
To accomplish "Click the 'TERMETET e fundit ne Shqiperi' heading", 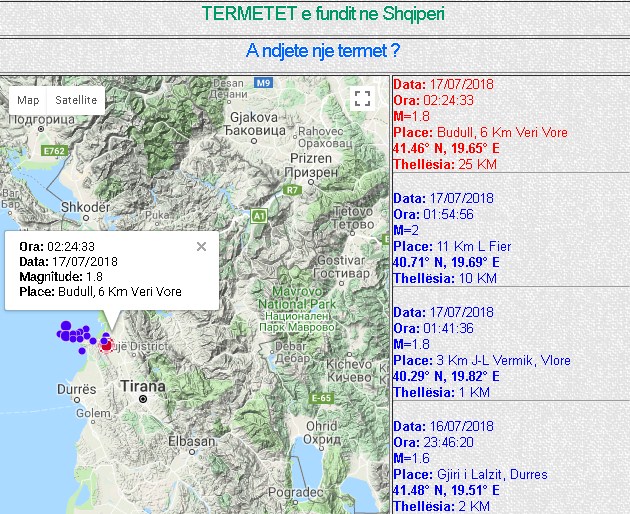I will pos(323,14).
